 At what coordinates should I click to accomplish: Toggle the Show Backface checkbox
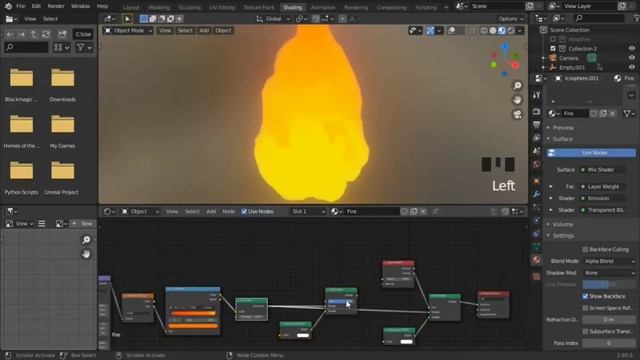click(x=585, y=296)
